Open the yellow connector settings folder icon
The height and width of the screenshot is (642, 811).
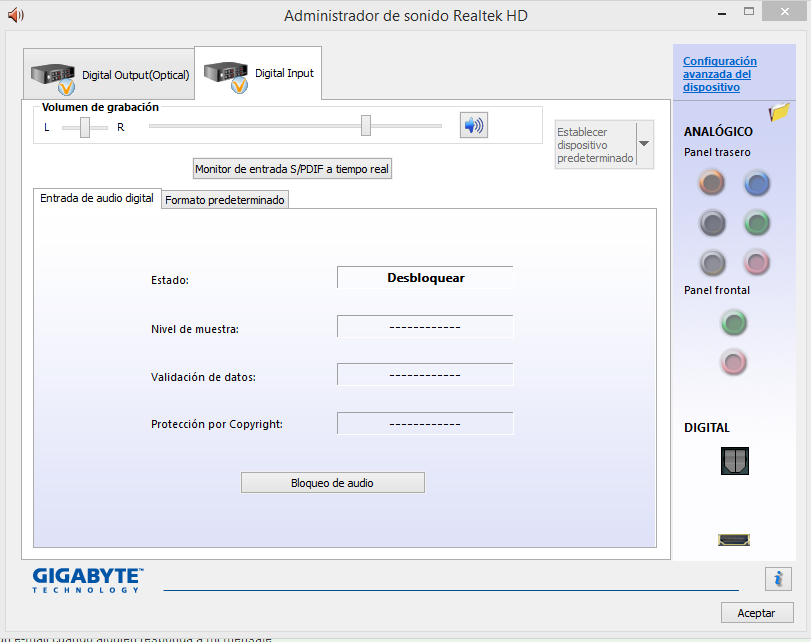coord(779,111)
